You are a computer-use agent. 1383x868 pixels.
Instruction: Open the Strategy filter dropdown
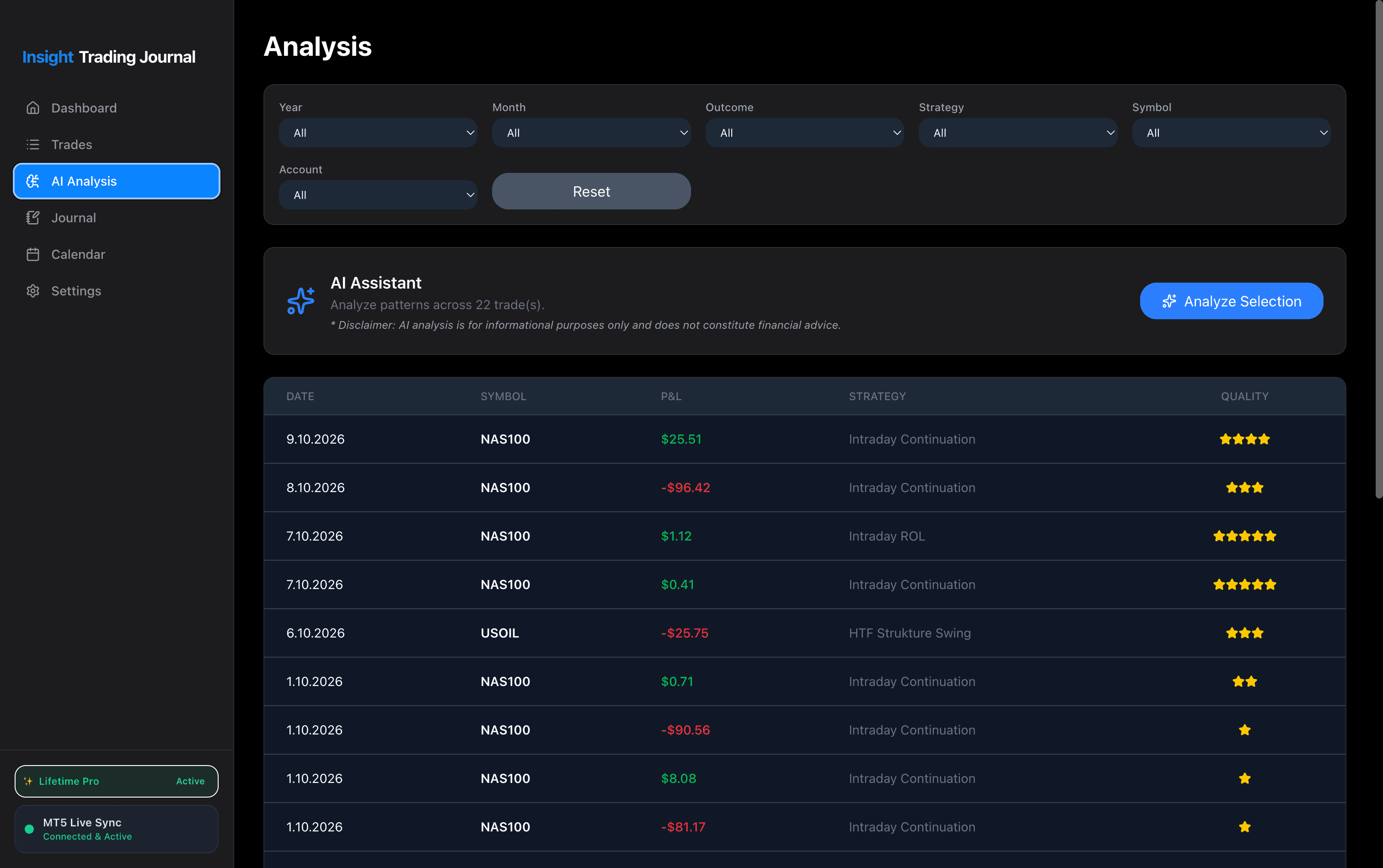pyautogui.click(x=1018, y=133)
